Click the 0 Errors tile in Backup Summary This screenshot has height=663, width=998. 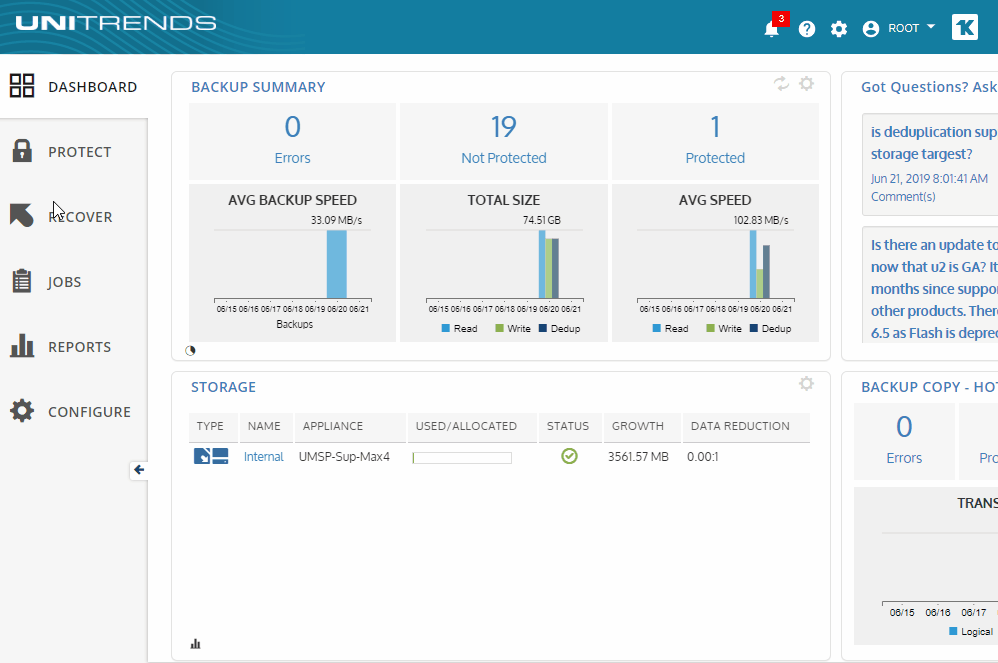coord(292,141)
